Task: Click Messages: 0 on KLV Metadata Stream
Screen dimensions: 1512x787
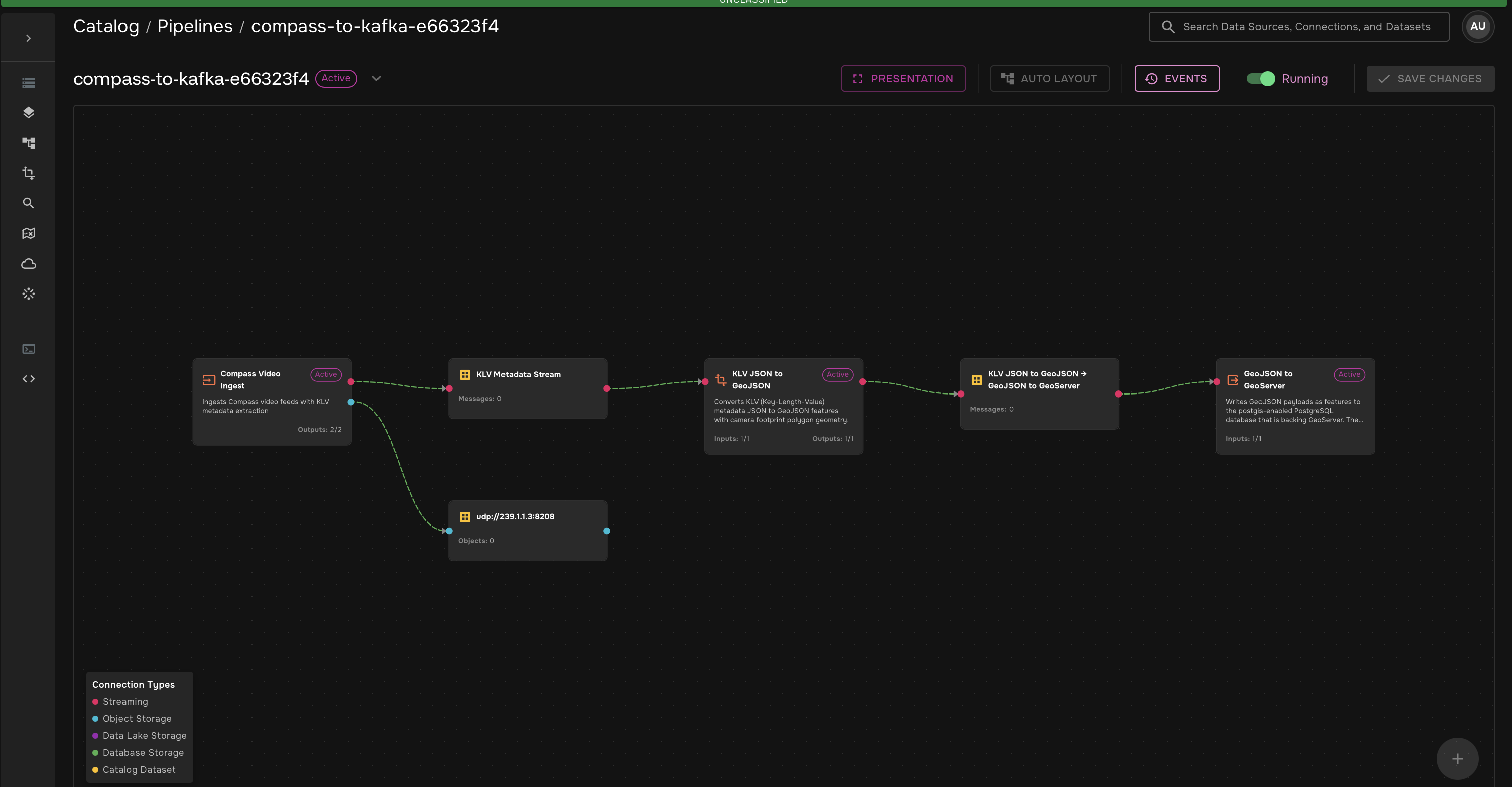Action: [479, 399]
